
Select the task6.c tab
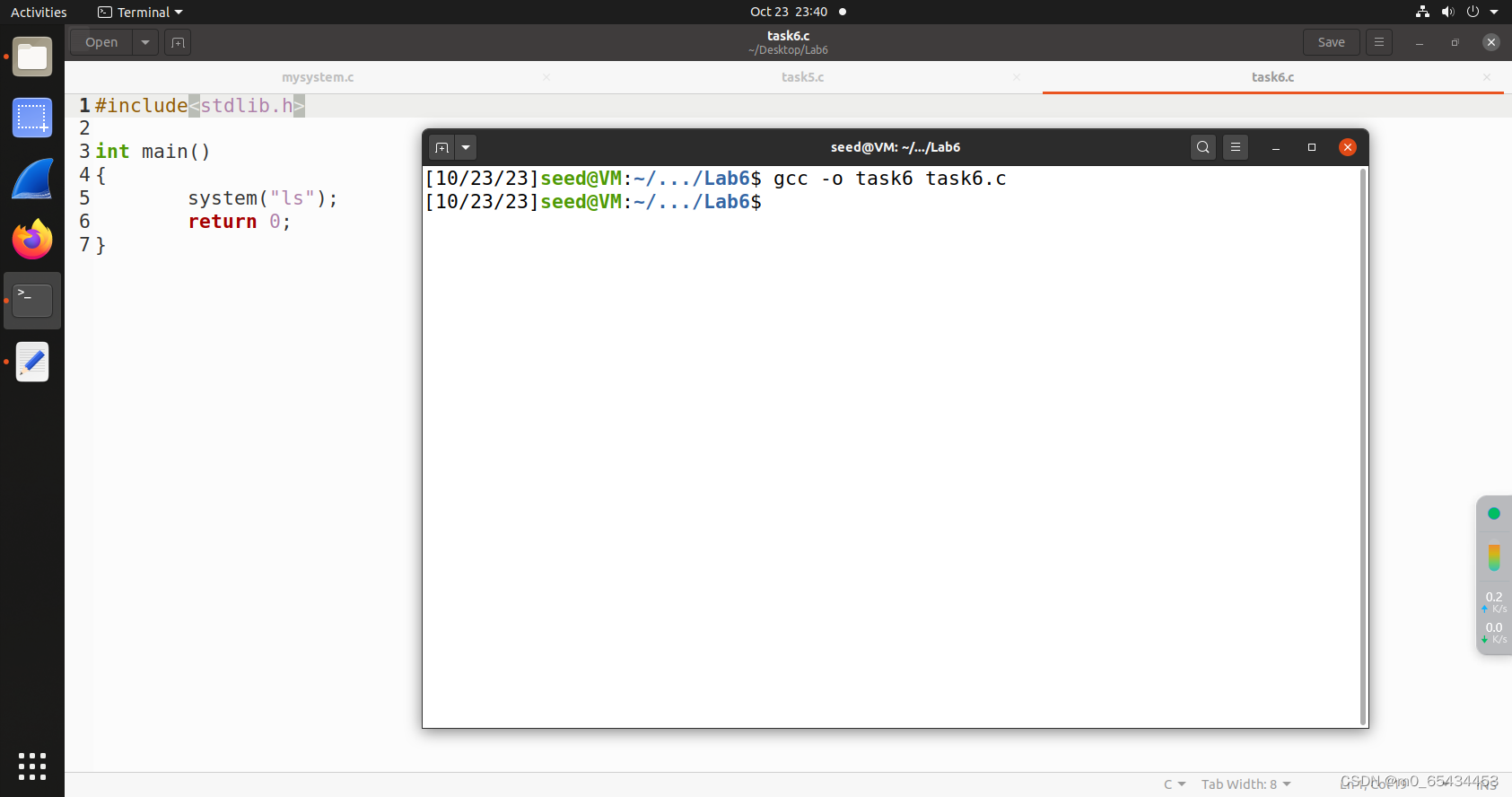click(x=1272, y=77)
